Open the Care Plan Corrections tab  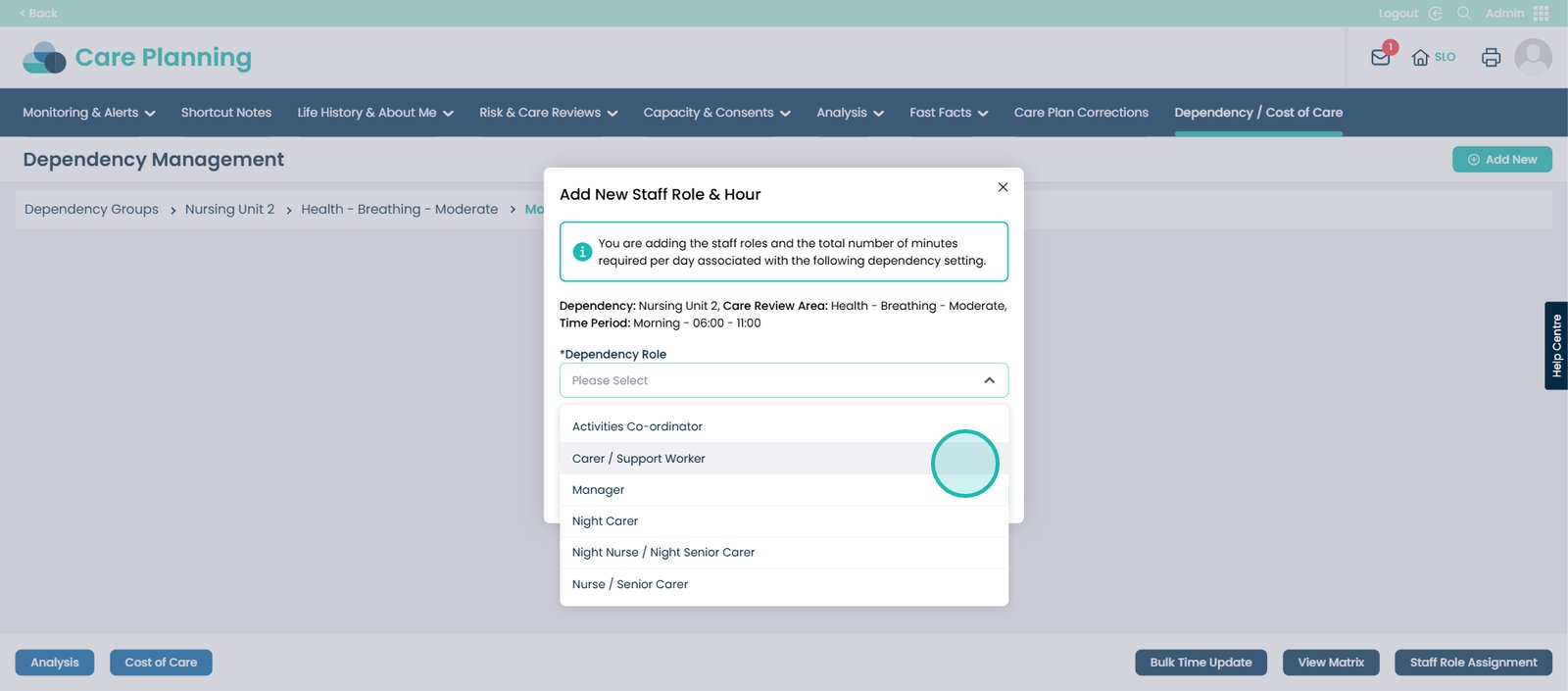pos(1081,113)
